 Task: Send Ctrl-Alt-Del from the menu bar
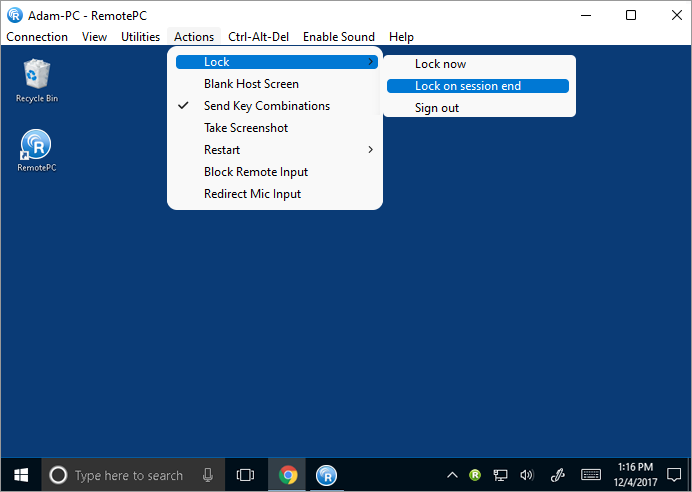tap(259, 37)
